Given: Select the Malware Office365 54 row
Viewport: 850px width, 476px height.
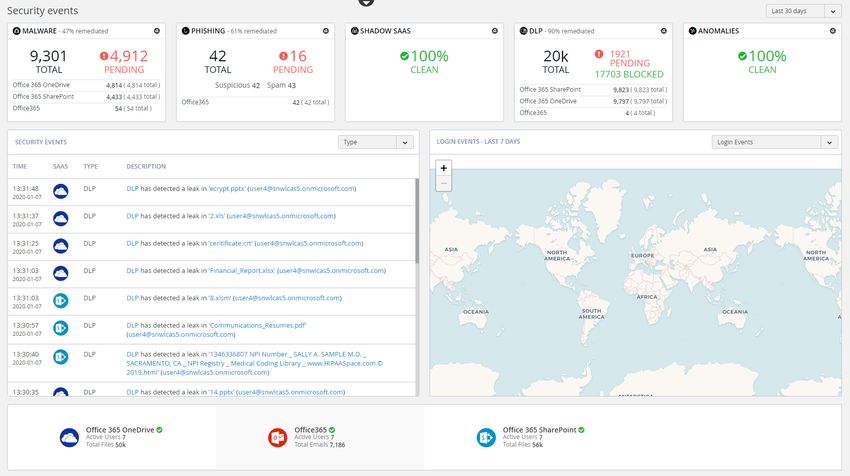Looking at the screenshot, I should coord(86,108).
